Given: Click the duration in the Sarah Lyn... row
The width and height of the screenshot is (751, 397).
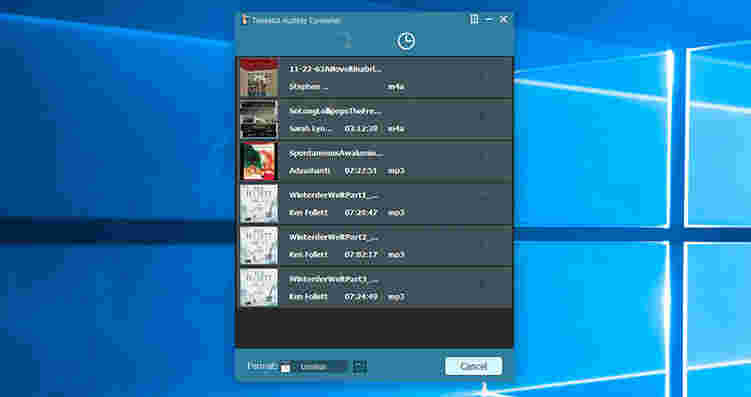Looking at the screenshot, I should pos(361,129).
